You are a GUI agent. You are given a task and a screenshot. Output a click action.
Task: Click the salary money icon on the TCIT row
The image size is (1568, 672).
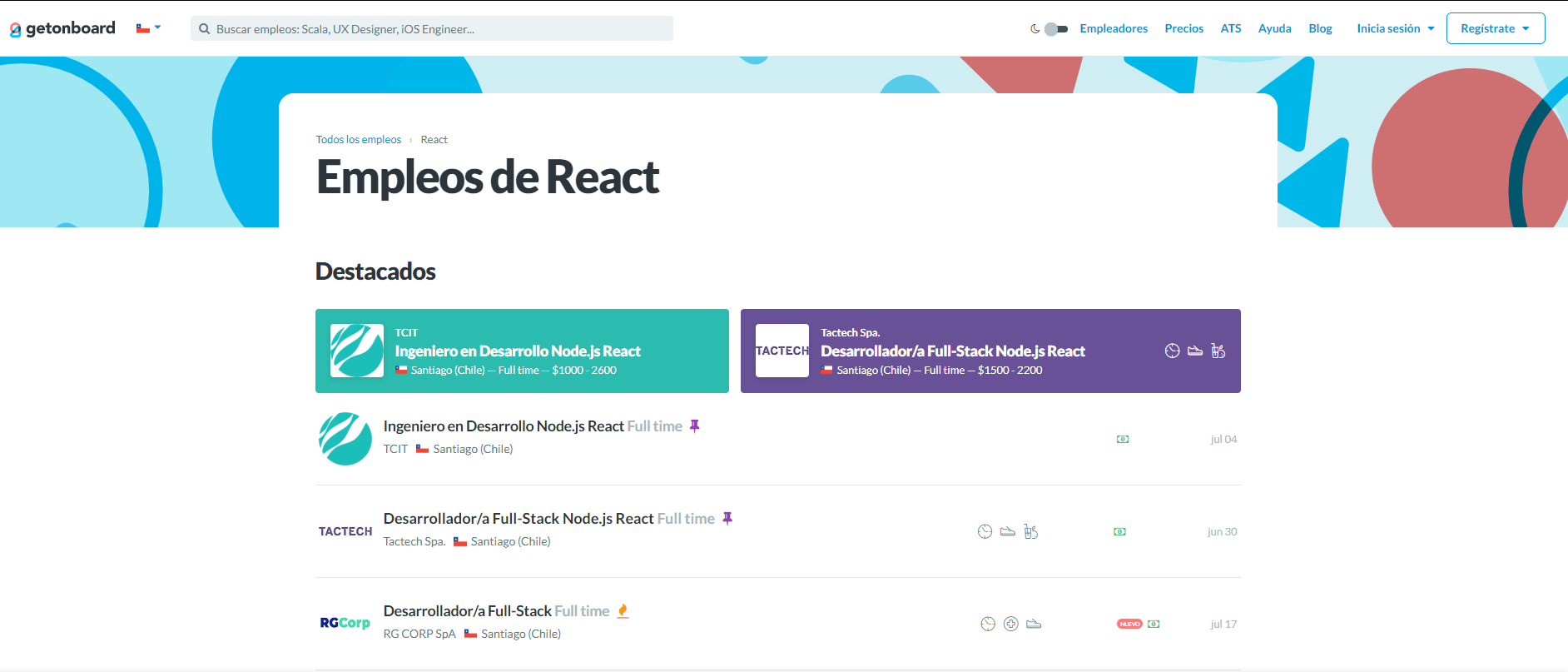[x=1123, y=440]
